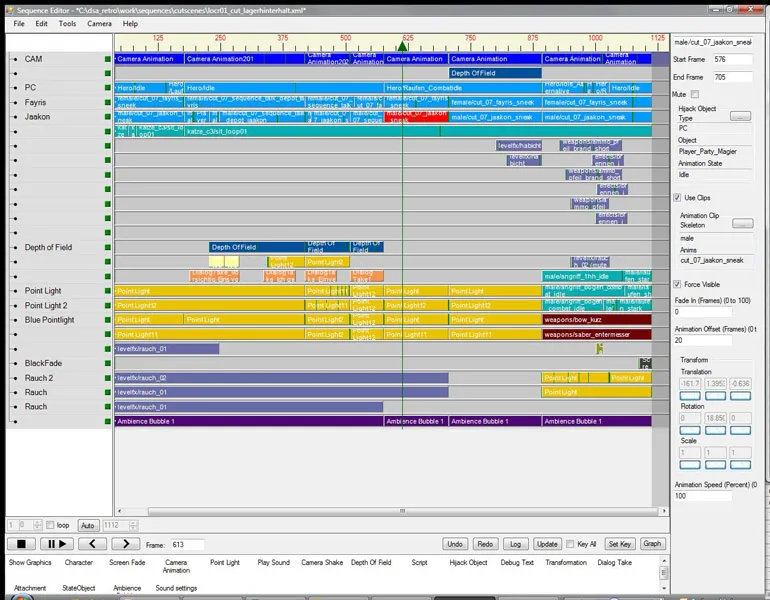770x600 pixels.
Task: Step to next frame with right arrow
Action: pos(125,544)
